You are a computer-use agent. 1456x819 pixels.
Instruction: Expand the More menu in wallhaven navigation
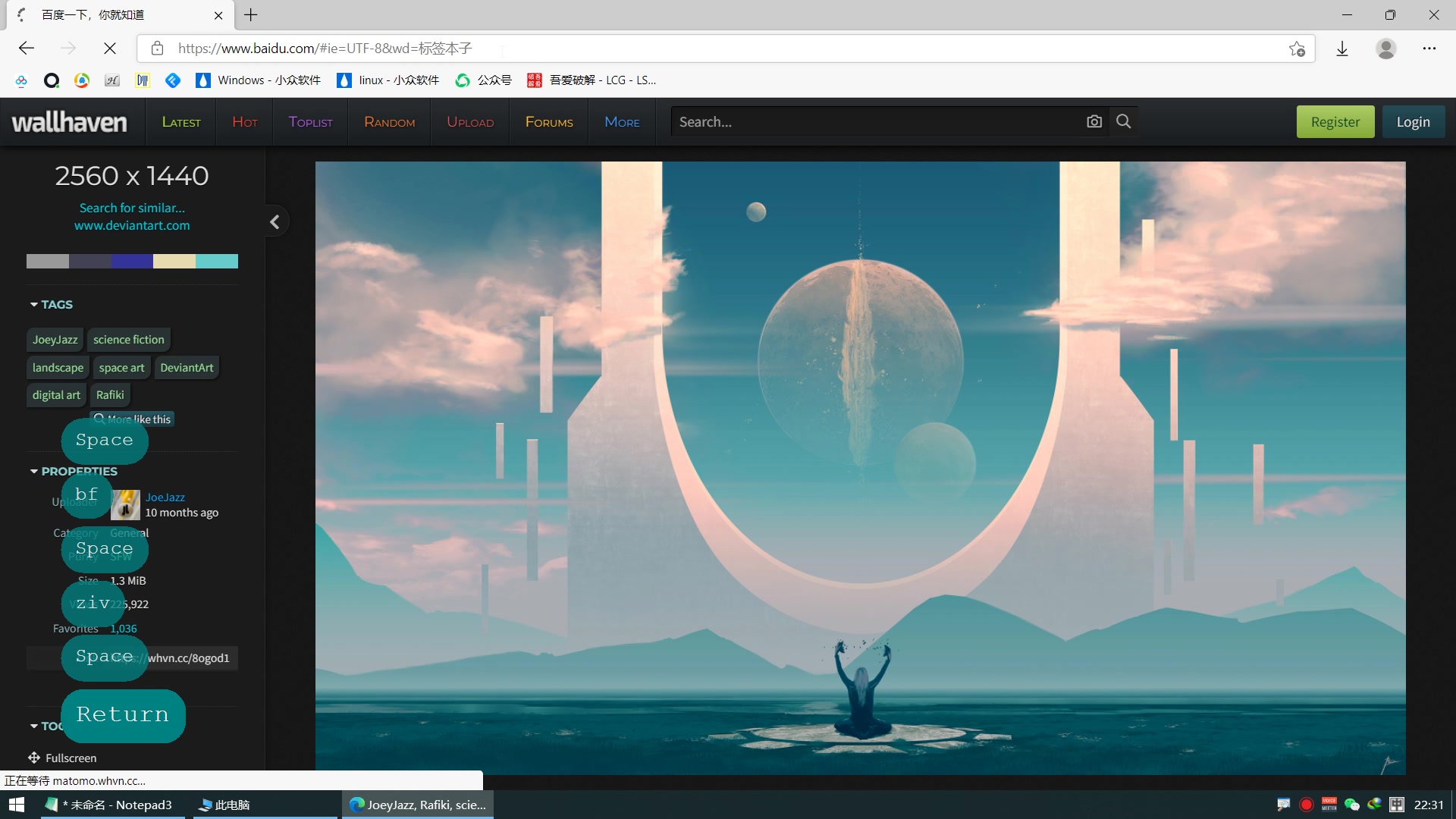622,122
